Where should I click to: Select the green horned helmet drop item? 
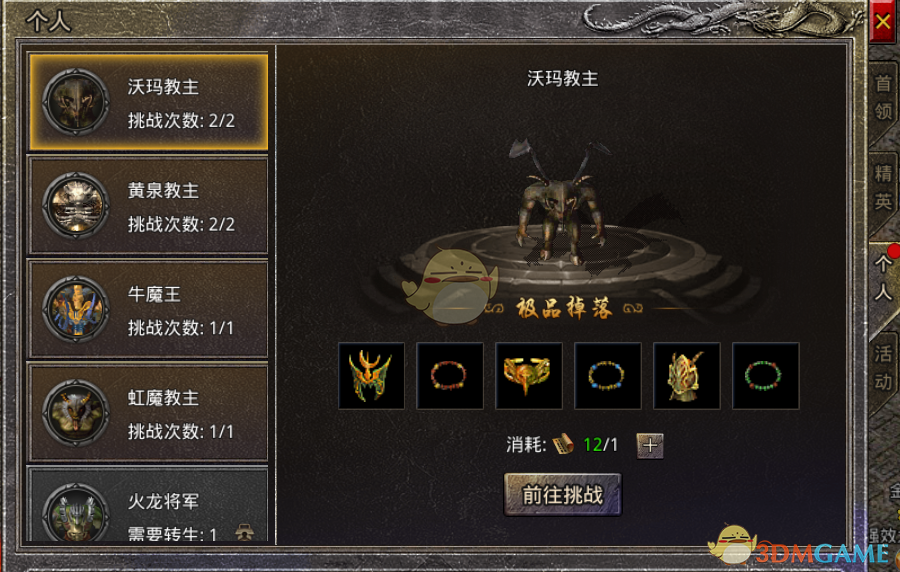pyautogui.click(x=371, y=376)
